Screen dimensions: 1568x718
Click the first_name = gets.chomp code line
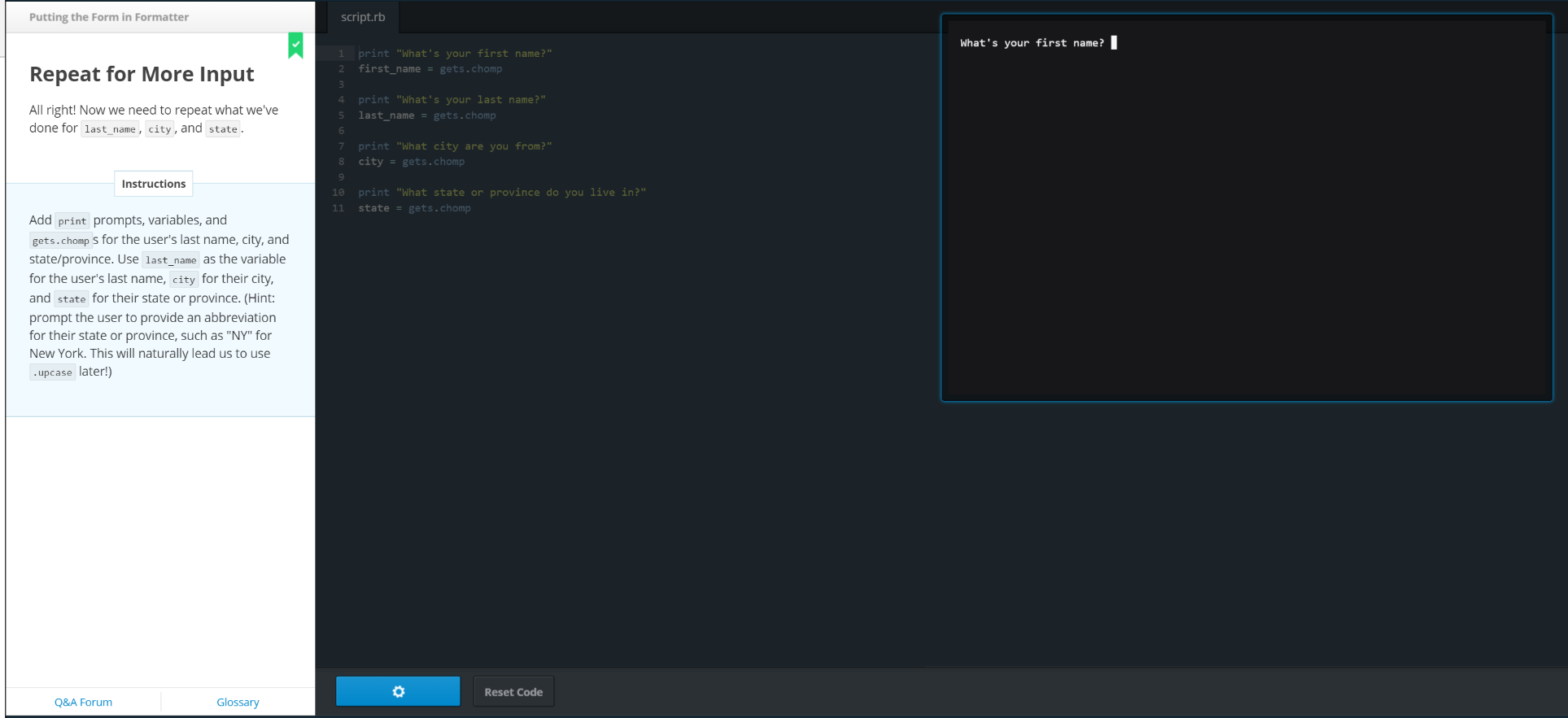tap(430, 69)
